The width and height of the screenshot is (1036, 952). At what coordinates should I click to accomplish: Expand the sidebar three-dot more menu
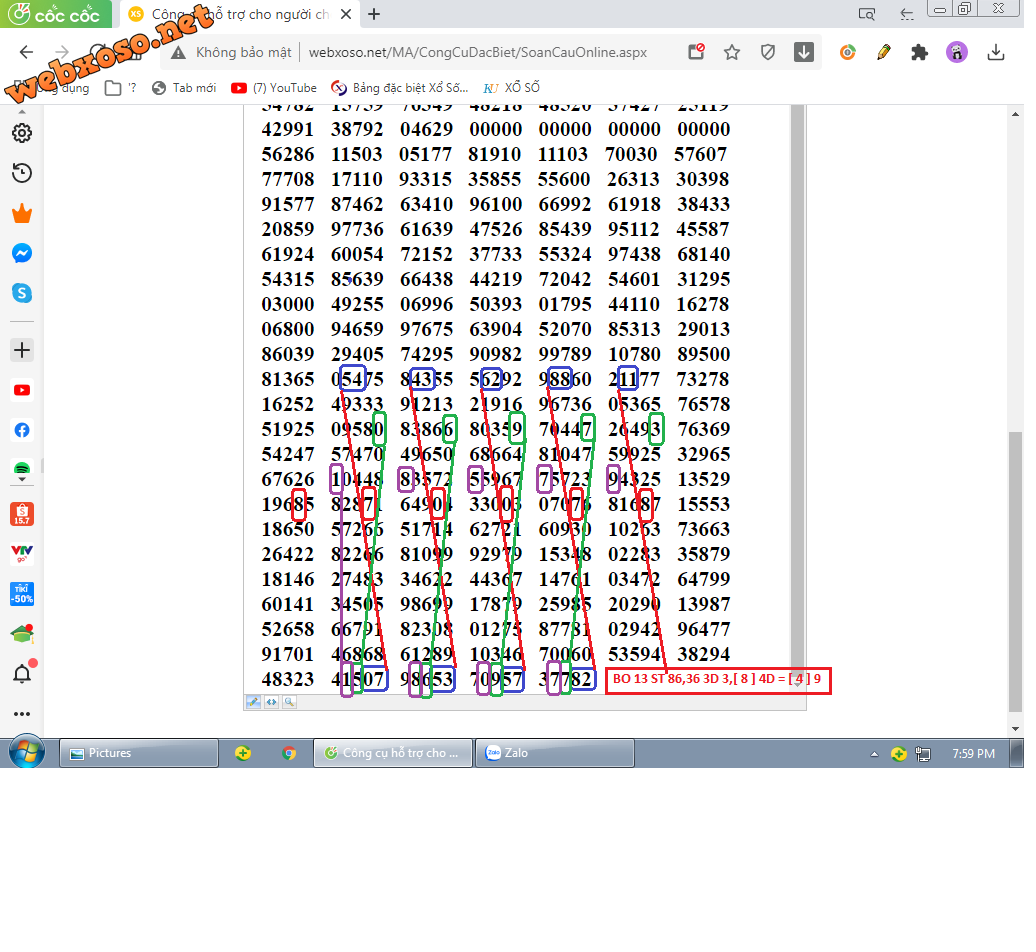[22, 714]
